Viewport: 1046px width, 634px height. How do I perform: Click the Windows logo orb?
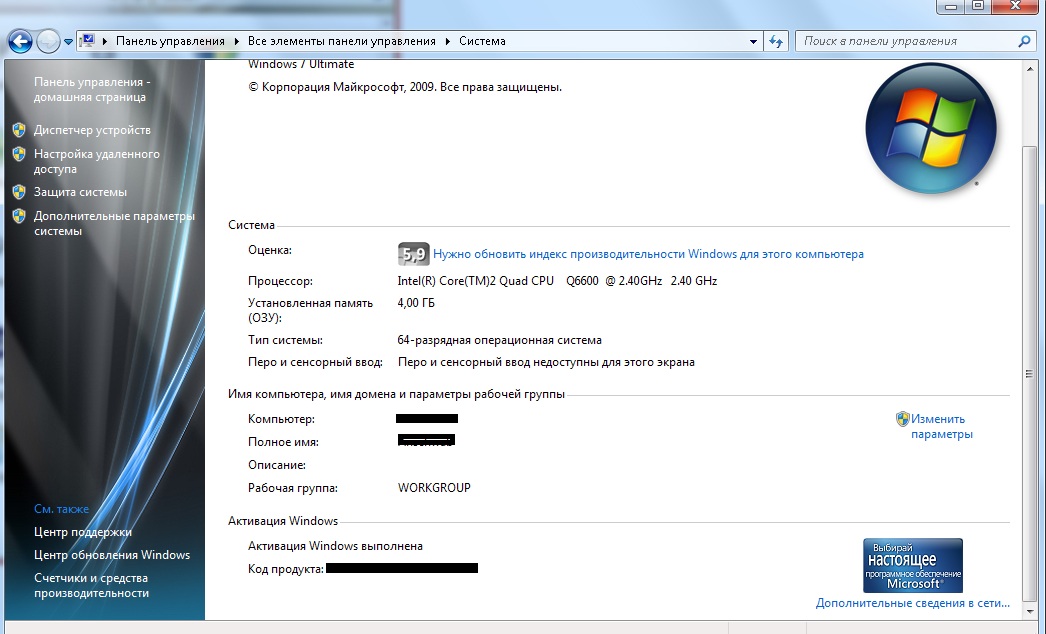pyautogui.click(x=931, y=129)
